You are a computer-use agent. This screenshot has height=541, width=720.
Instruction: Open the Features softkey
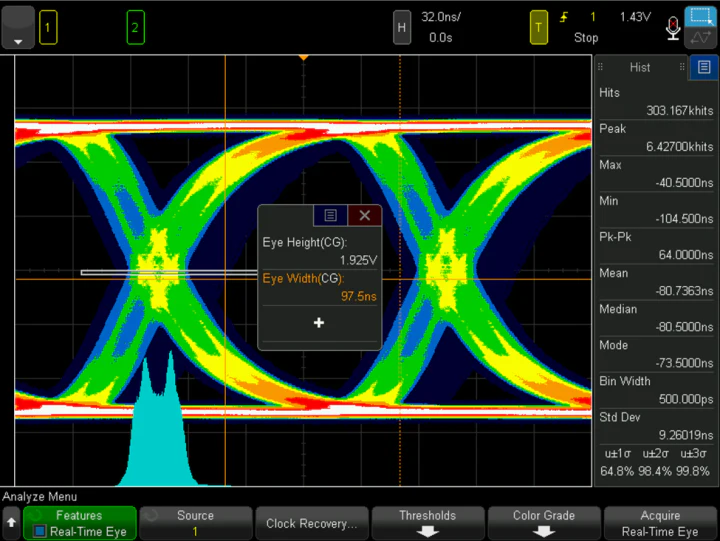(80, 523)
